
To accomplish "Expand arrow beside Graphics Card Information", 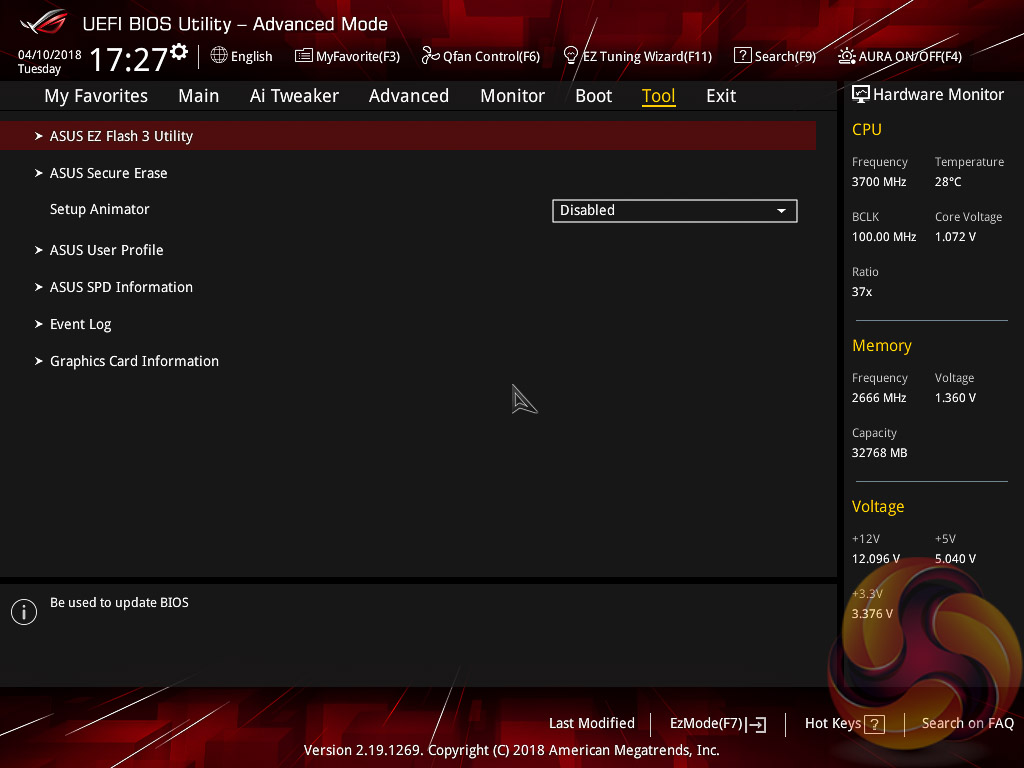I will [39, 361].
